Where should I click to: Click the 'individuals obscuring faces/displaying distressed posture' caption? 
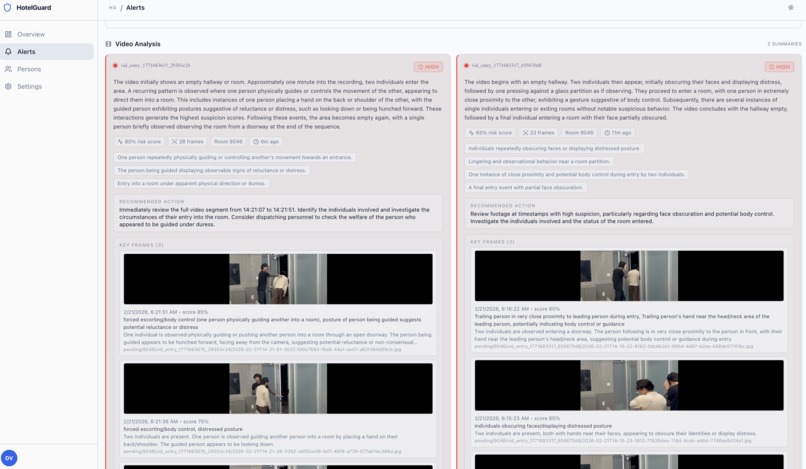pos(543,426)
